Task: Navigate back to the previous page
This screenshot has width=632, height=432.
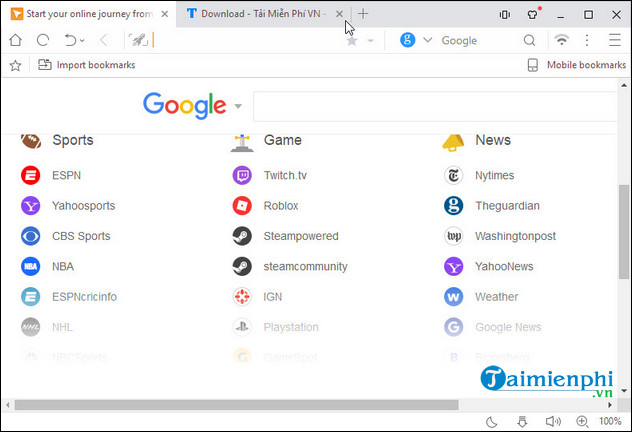Action: coord(104,40)
